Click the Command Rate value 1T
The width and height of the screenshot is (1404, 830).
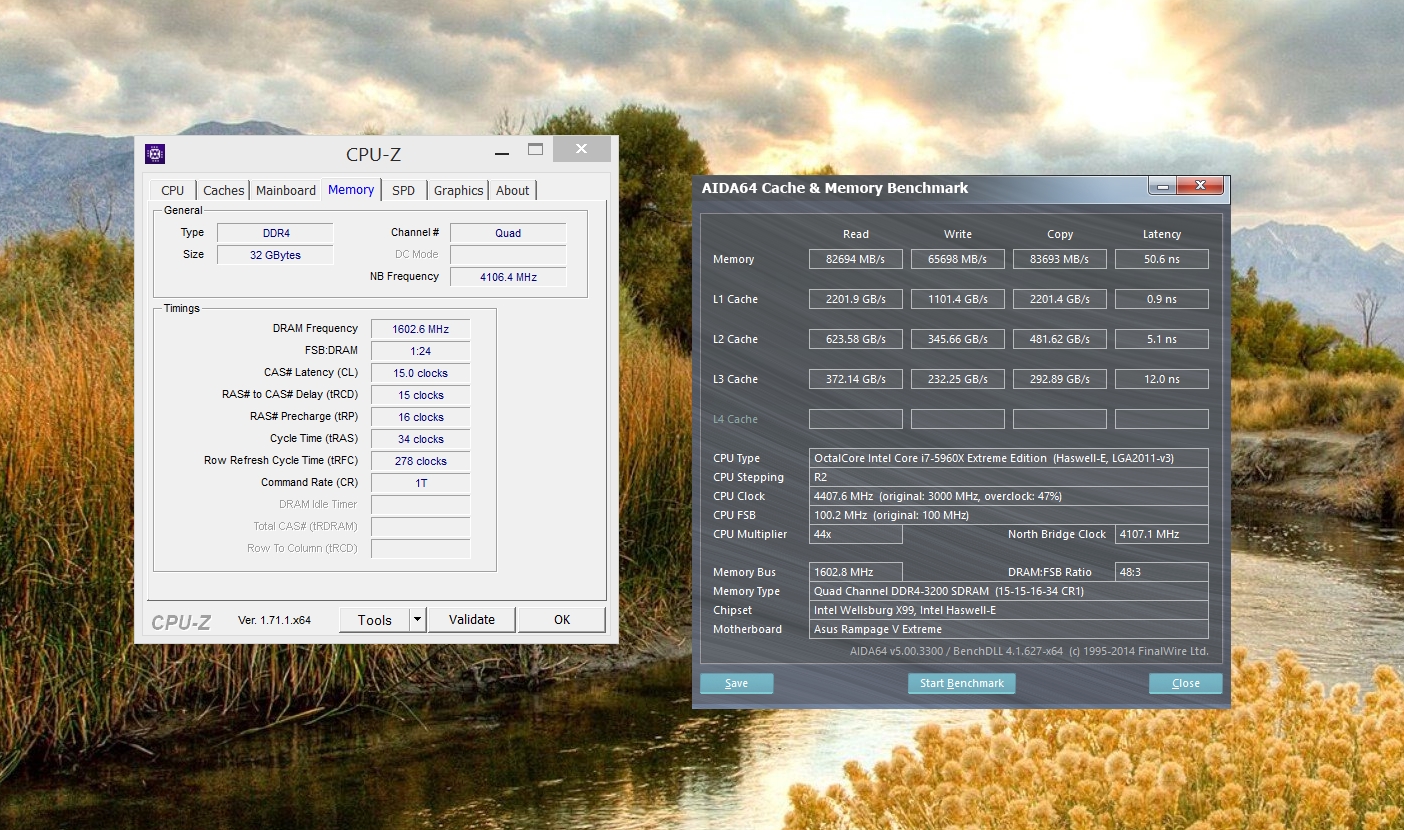pos(420,483)
